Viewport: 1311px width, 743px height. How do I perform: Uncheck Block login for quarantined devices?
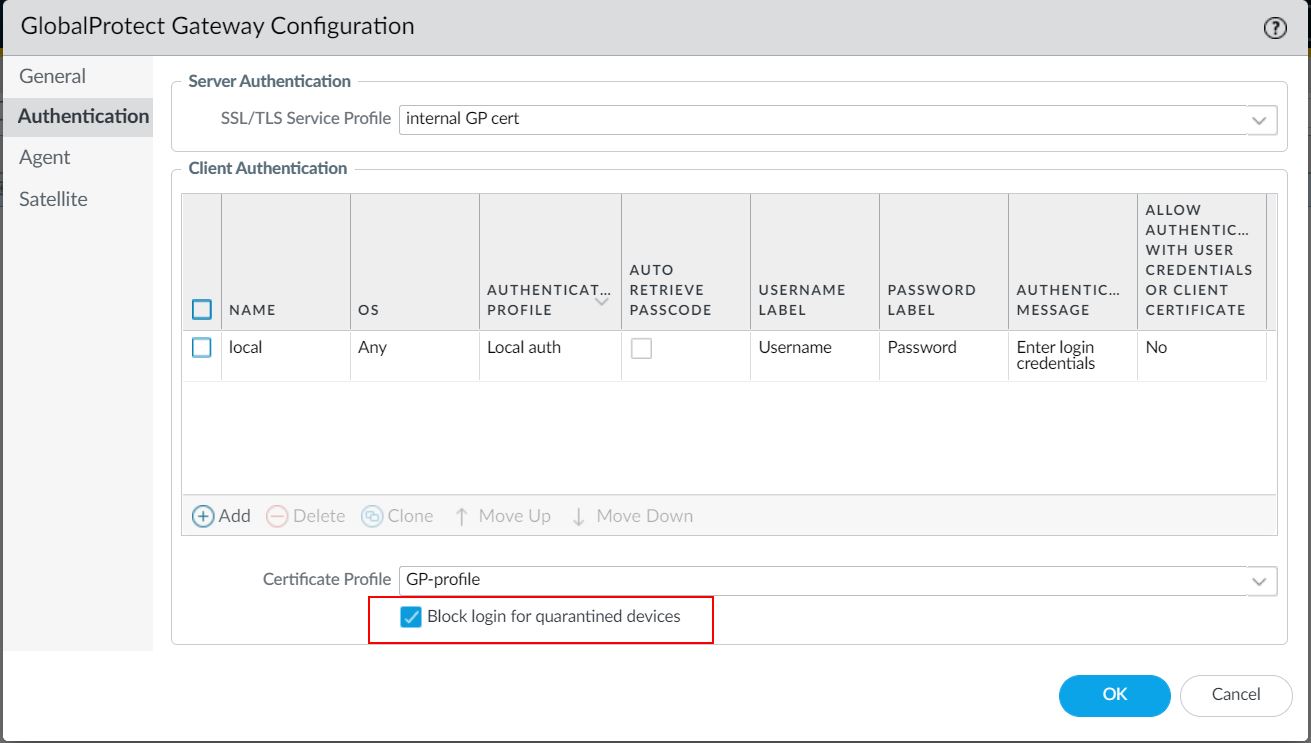411,617
